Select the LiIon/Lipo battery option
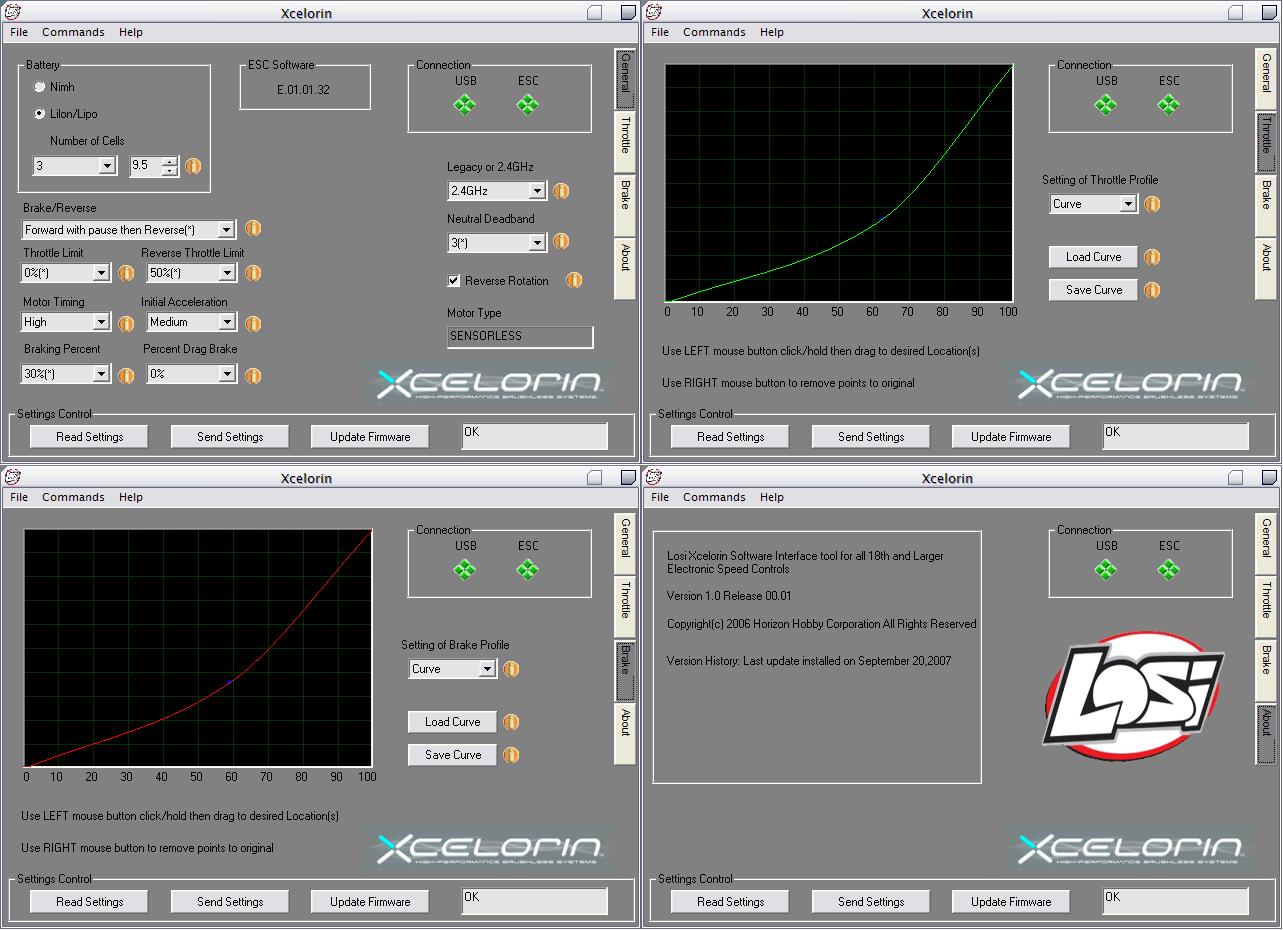The image size is (1283, 930). [x=40, y=114]
